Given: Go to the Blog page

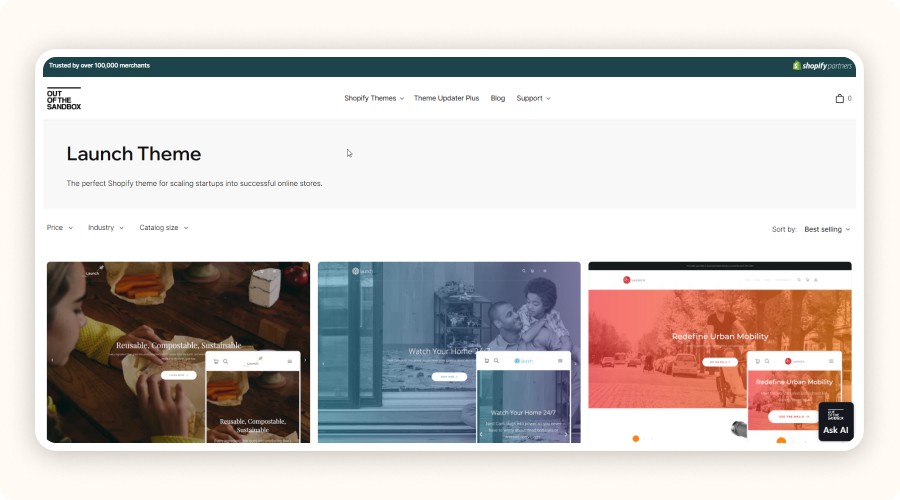Looking at the screenshot, I should click(x=498, y=98).
